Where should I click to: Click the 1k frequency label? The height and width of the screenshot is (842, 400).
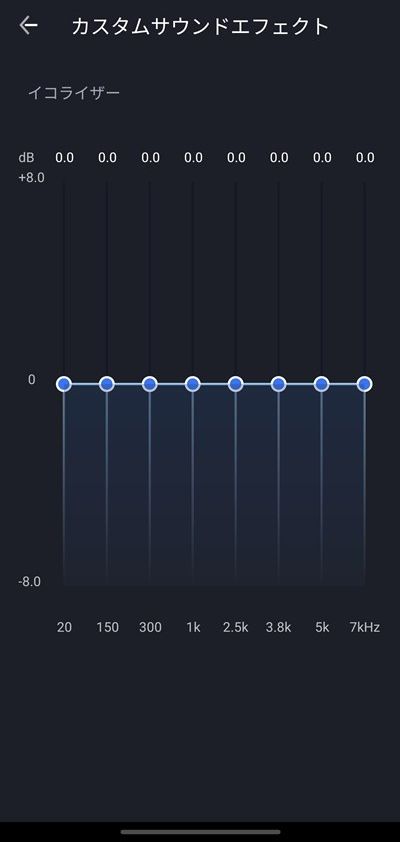[x=193, y=627]
